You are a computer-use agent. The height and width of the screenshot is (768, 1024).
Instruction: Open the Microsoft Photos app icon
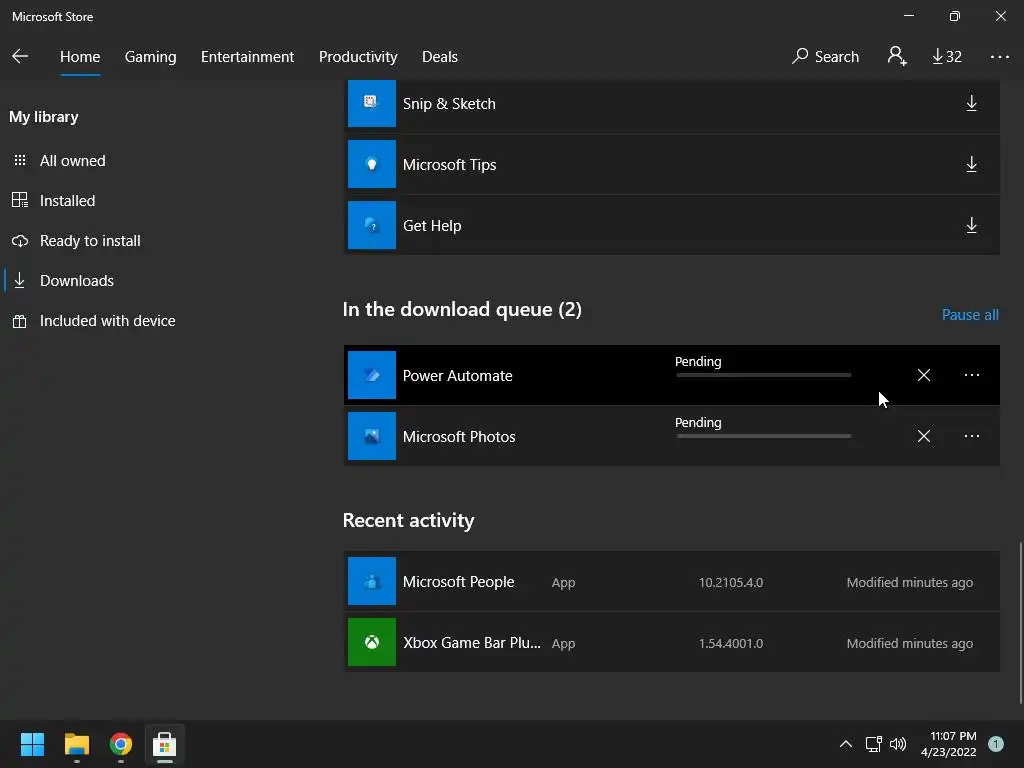click(x=372, y=436)
